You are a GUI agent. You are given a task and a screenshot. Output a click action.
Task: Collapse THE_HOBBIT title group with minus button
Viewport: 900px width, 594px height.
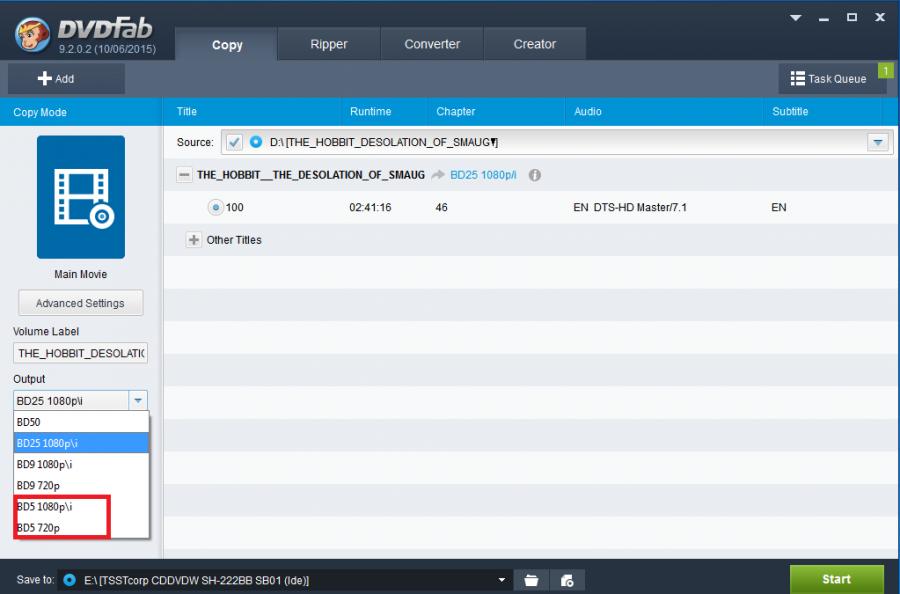click(x=184, y=175)
